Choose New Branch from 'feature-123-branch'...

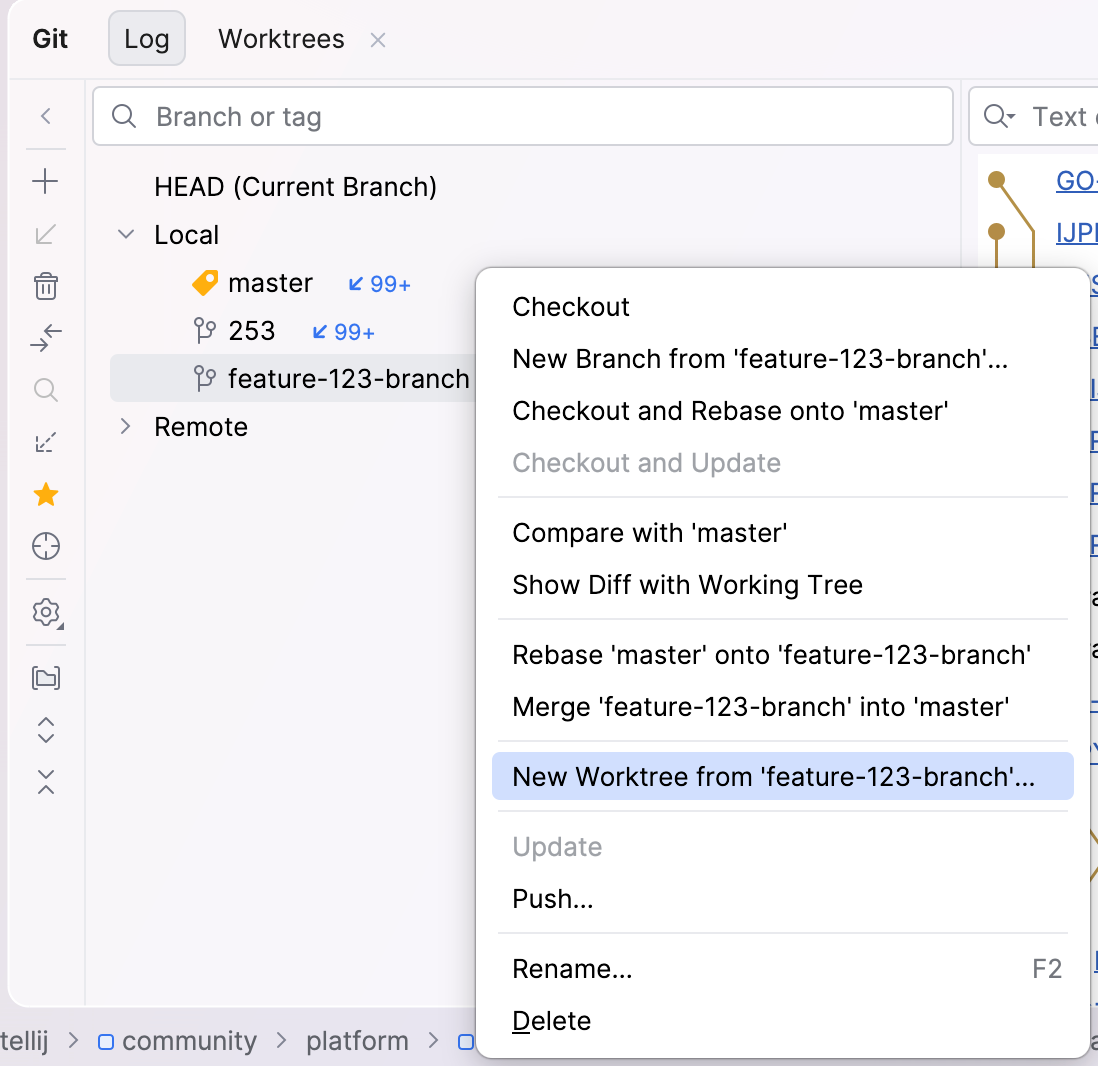[782, 359]
